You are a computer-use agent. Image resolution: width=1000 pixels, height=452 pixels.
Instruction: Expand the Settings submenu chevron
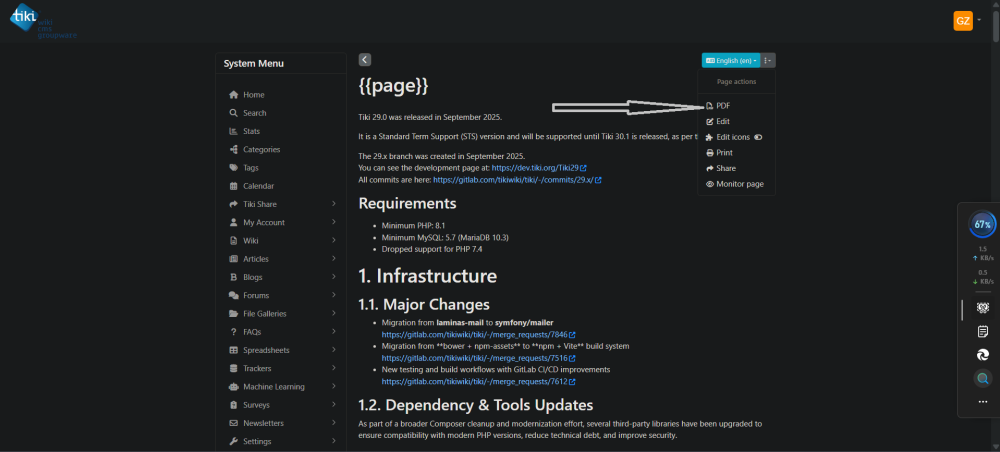[334, 442]
